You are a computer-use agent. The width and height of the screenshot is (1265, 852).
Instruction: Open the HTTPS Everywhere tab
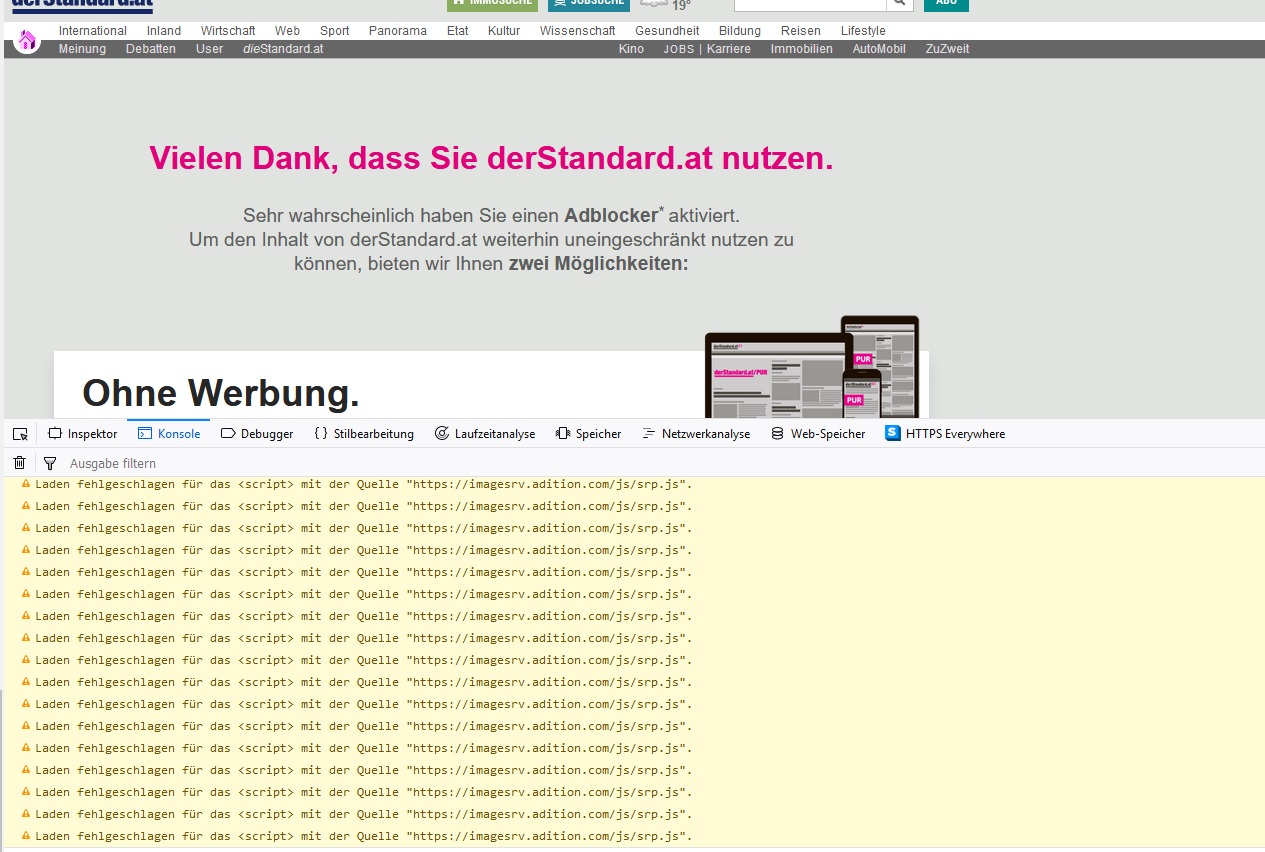pos(945,434)
